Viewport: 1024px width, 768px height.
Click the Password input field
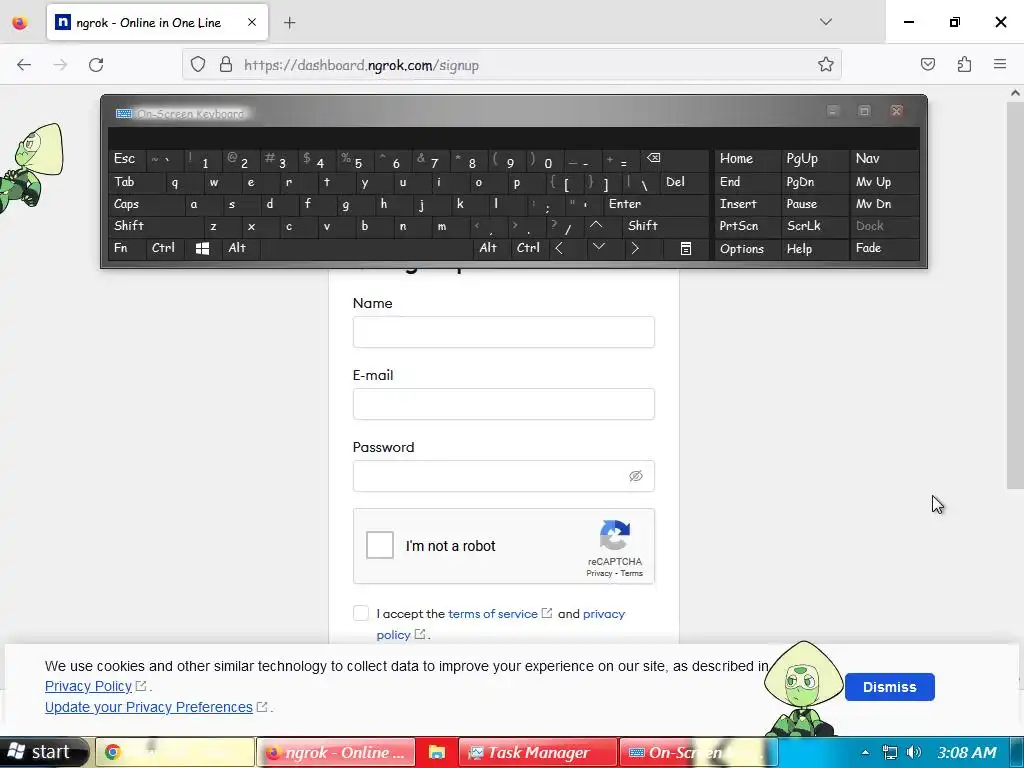[504, 476]
